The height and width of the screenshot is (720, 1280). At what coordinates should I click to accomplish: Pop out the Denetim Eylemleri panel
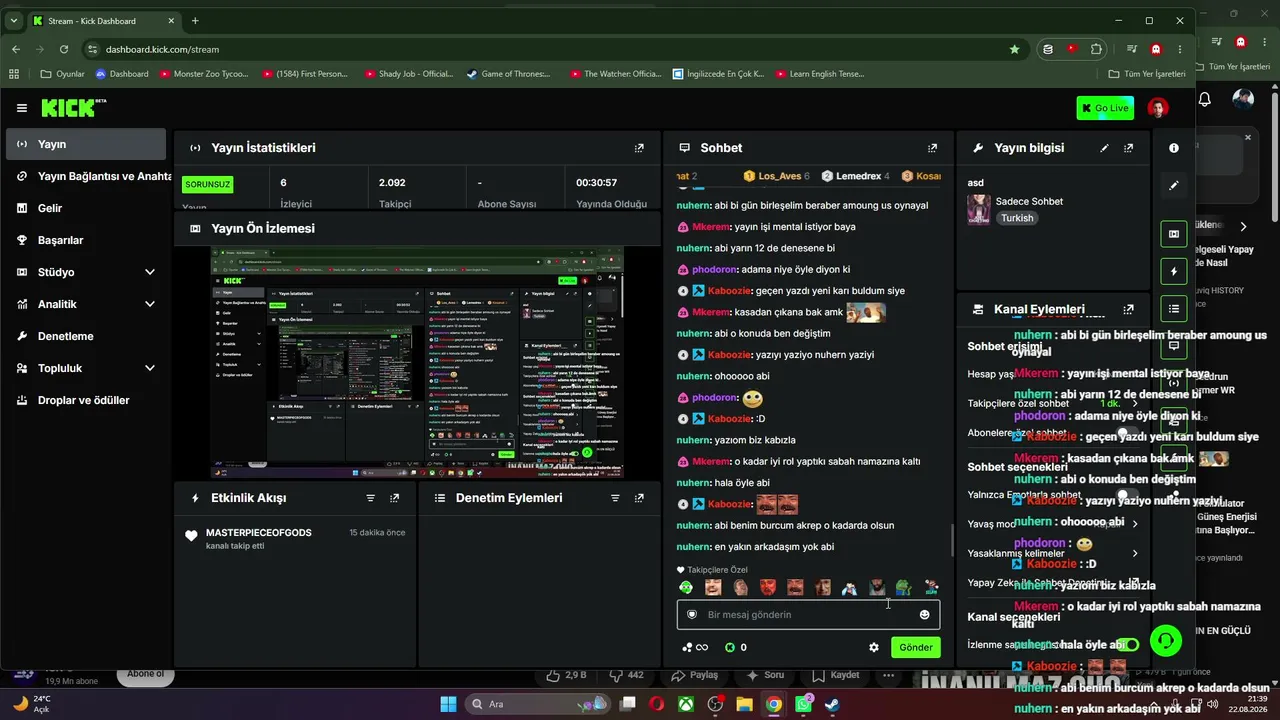639,498
